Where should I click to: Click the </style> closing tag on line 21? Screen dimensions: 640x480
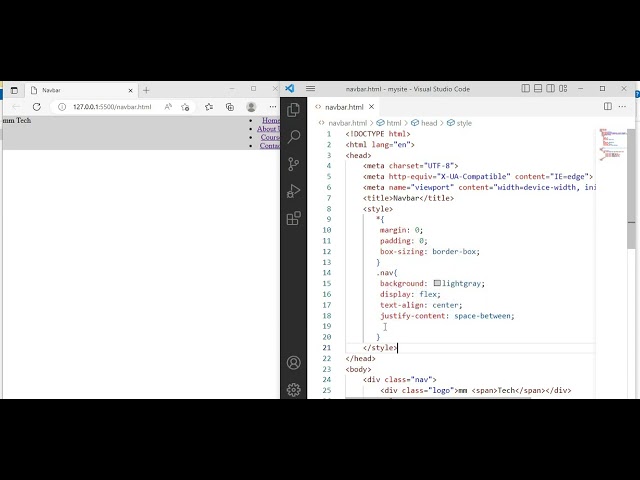380,347
